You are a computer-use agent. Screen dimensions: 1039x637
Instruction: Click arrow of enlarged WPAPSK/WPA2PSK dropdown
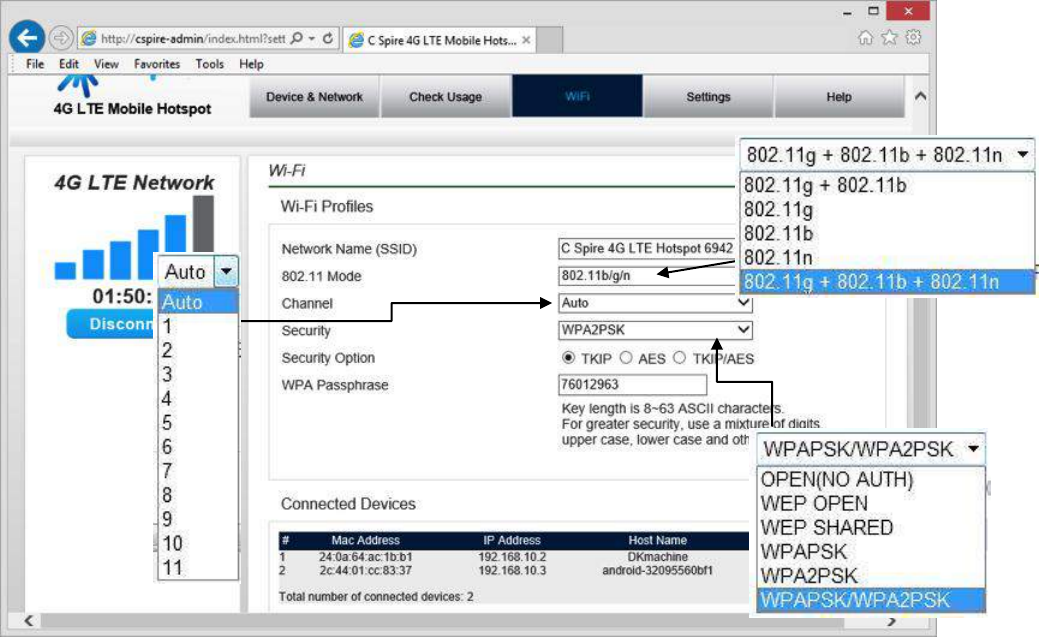pos(973,449)
